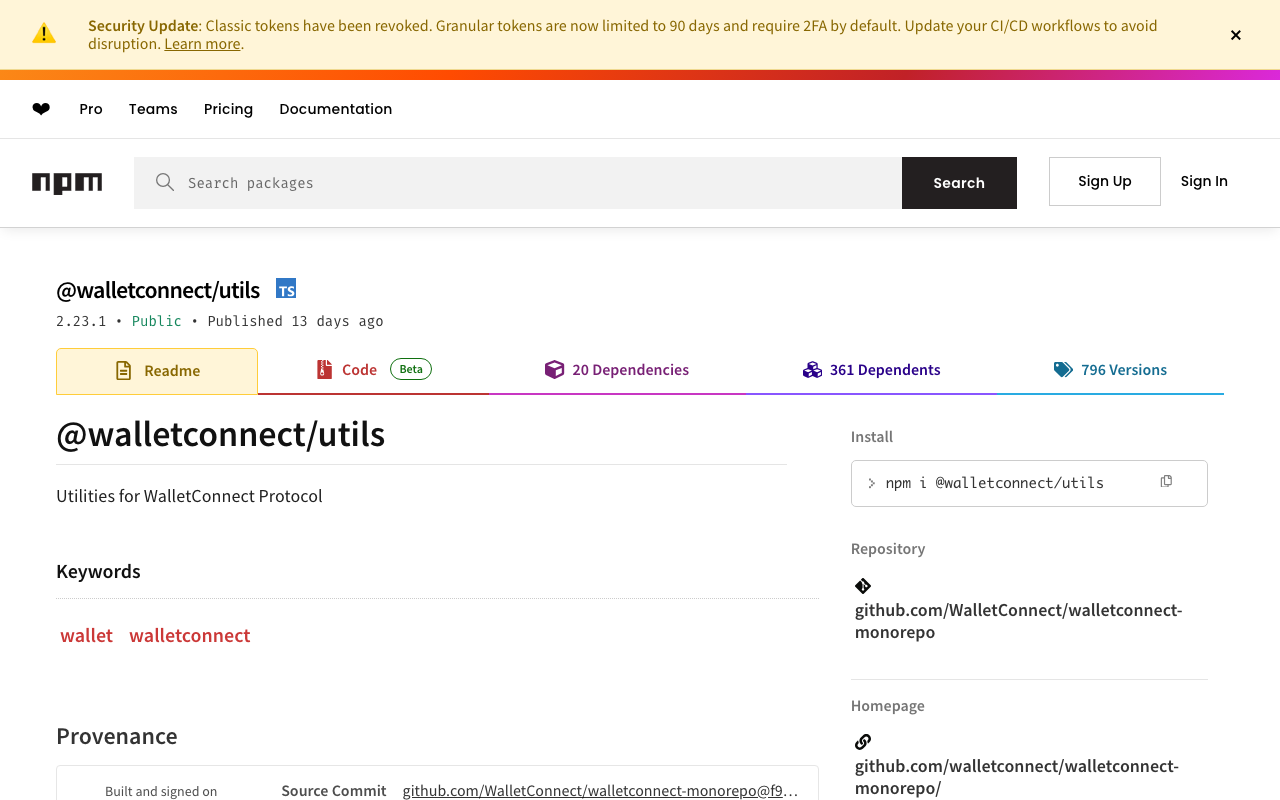Click the npm logo
The image size is (1280, 800).
coord(67,183)
